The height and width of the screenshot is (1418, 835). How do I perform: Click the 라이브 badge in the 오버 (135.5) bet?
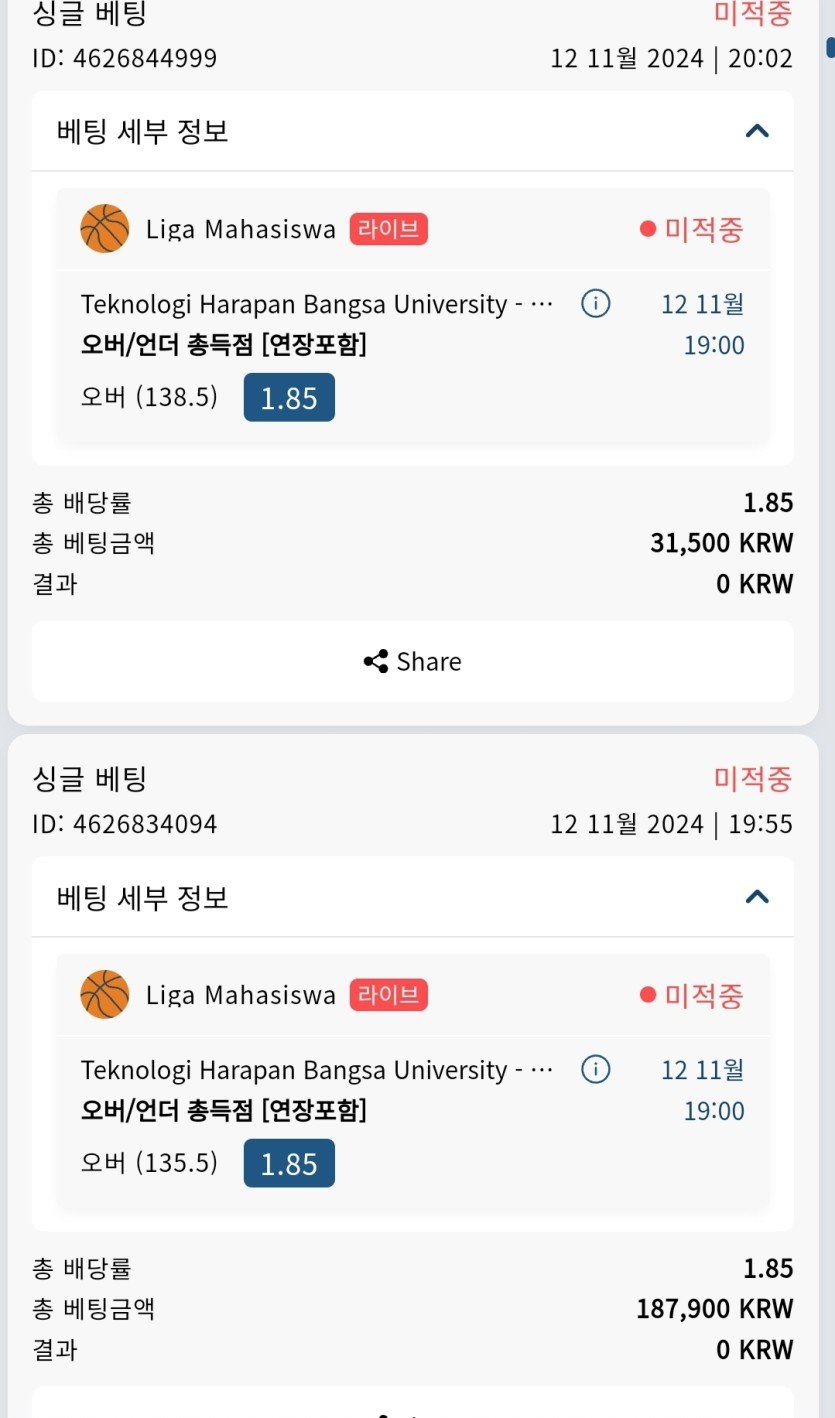(389, 995)
